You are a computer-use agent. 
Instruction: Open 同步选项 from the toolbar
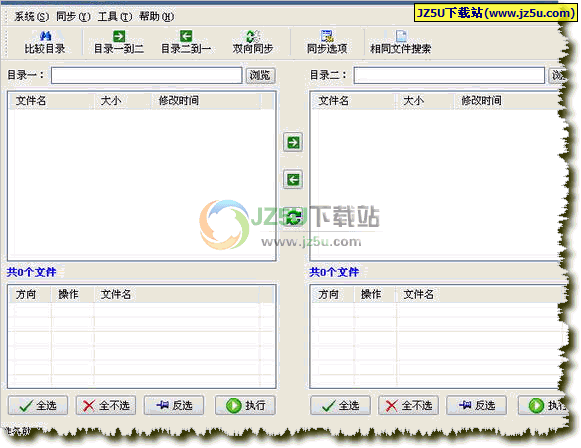(327, 43)
